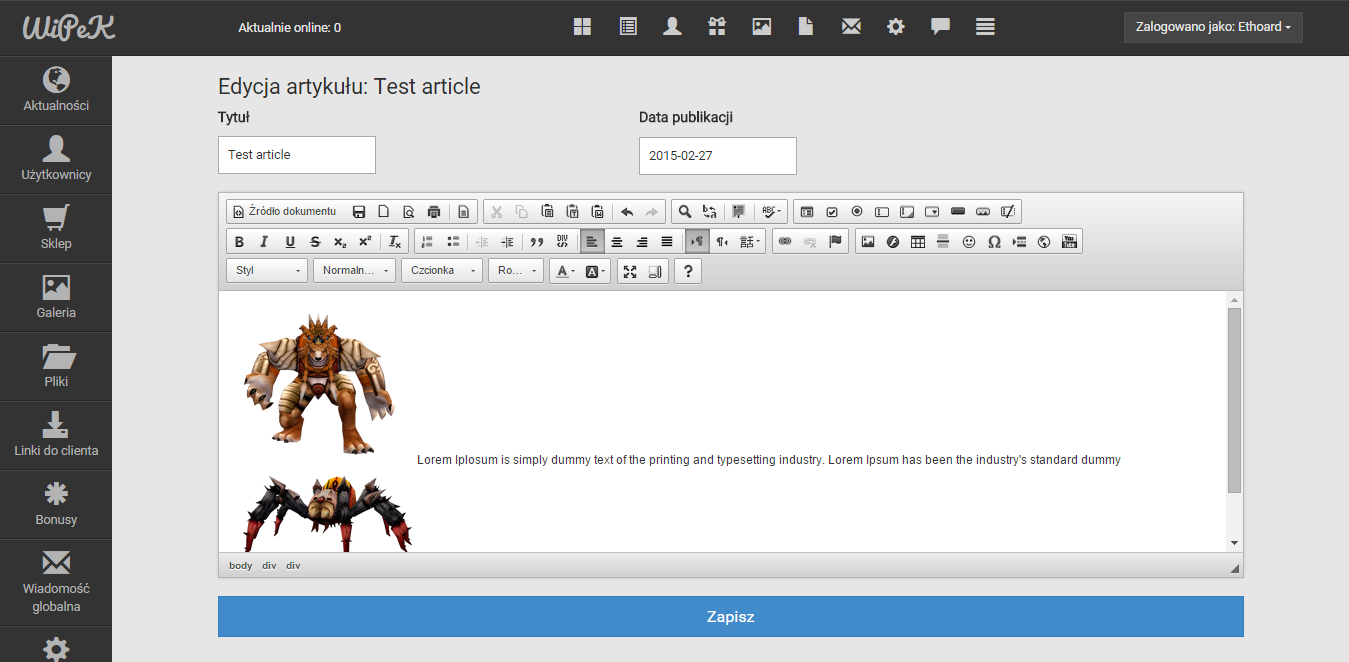This screenshot has height=662, width=1349.
Task: Open the gift icon in top navbar
Action: click(716, 27)
